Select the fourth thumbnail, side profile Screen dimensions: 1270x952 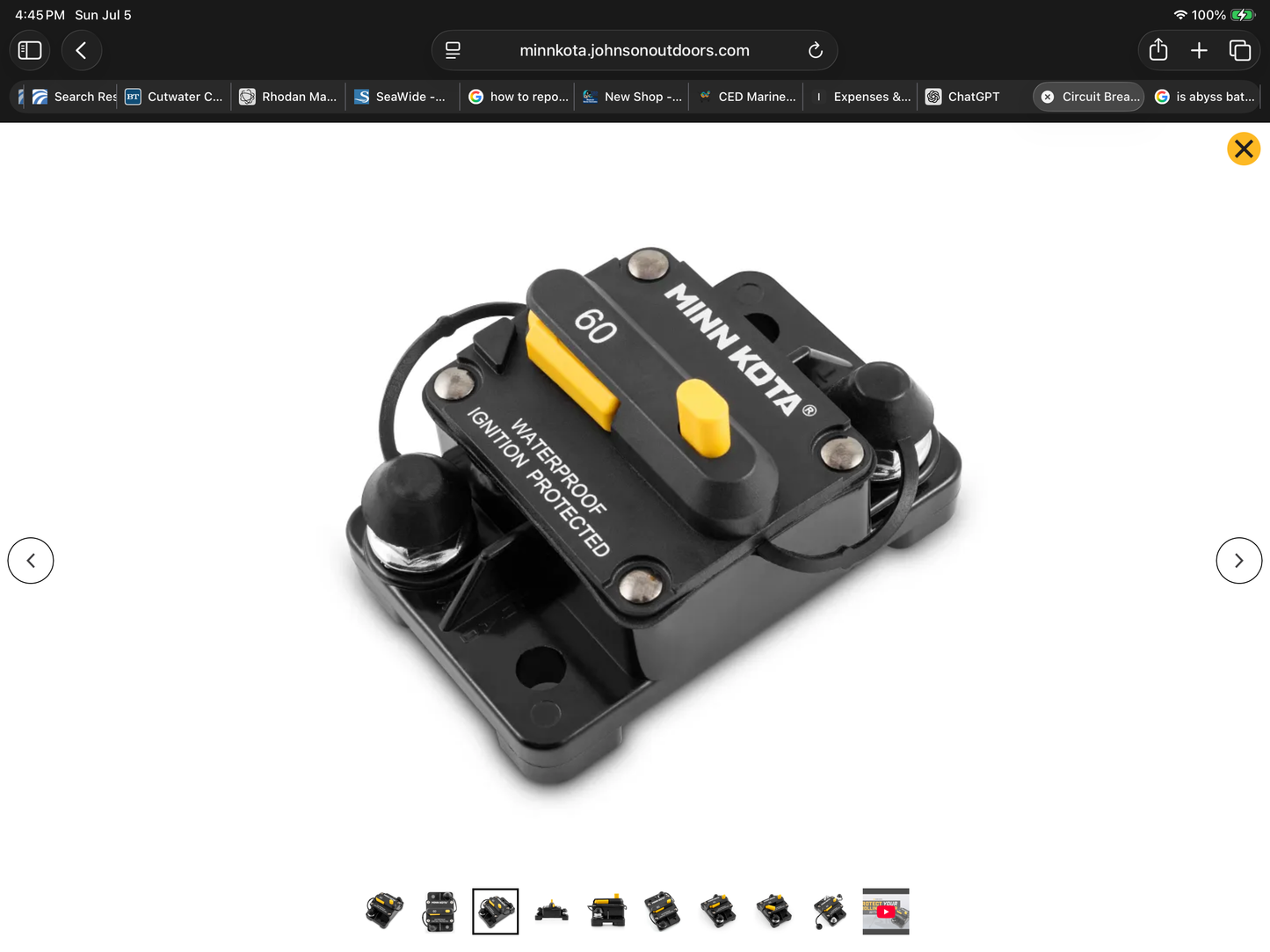(x=552, y=912)
